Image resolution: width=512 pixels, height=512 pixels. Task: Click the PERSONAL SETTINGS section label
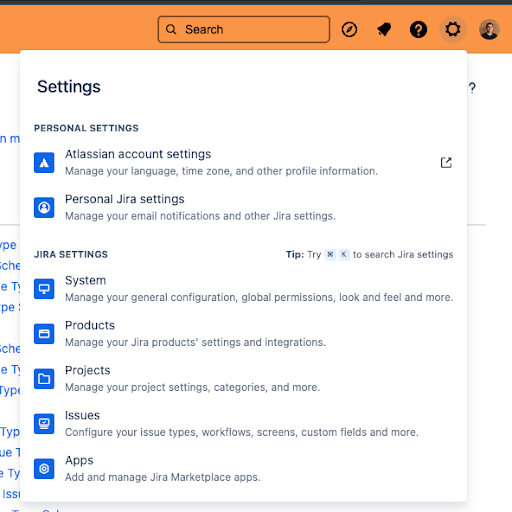[86, 128]
